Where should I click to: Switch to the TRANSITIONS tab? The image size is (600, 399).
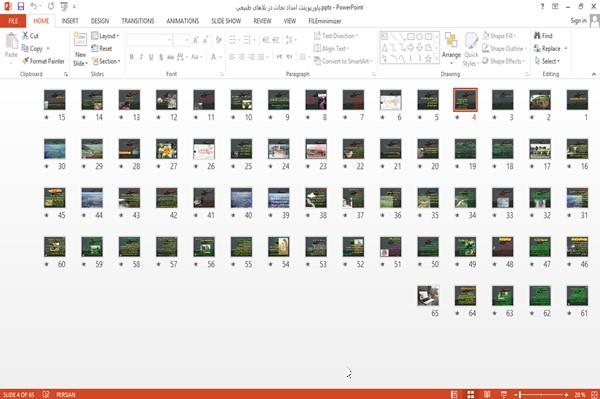[x=138, y=21]
